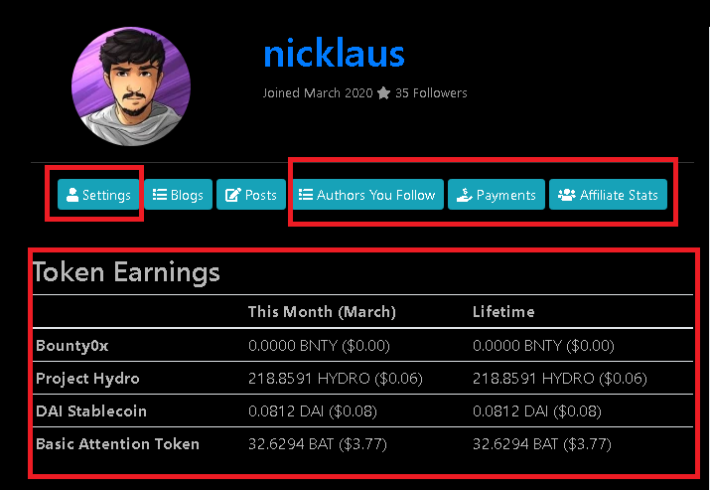Screen dimensions: 710x490
Task: Click the profile avatar picture
Action: (x=131, y=86)
